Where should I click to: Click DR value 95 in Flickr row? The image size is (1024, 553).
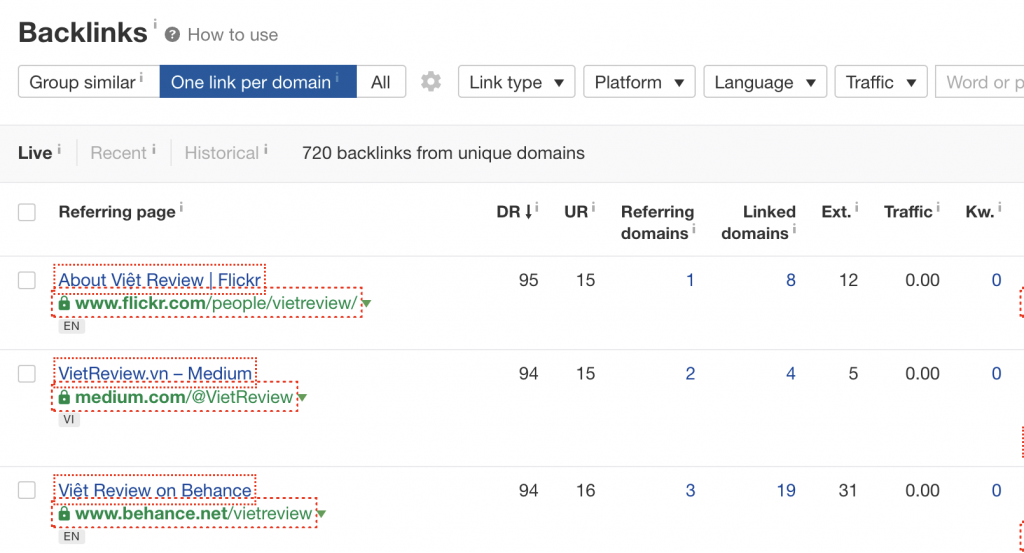[x=528, y=280]
